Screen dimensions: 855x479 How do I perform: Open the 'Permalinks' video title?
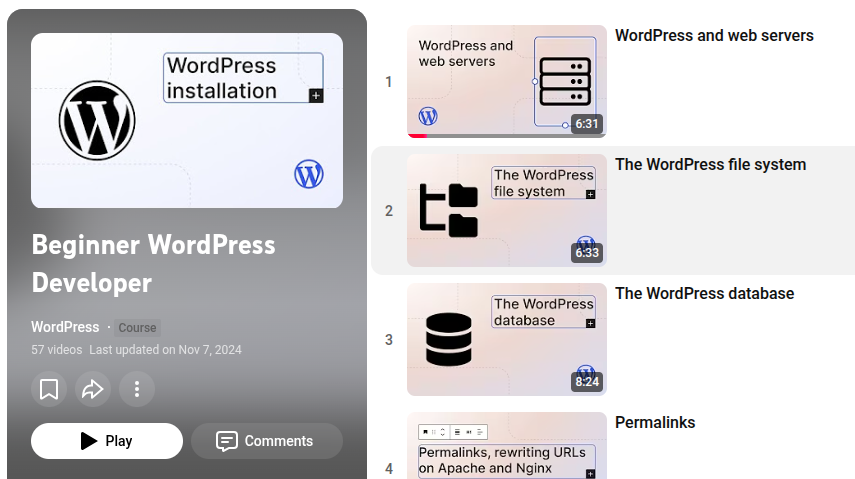coord(655,423)
